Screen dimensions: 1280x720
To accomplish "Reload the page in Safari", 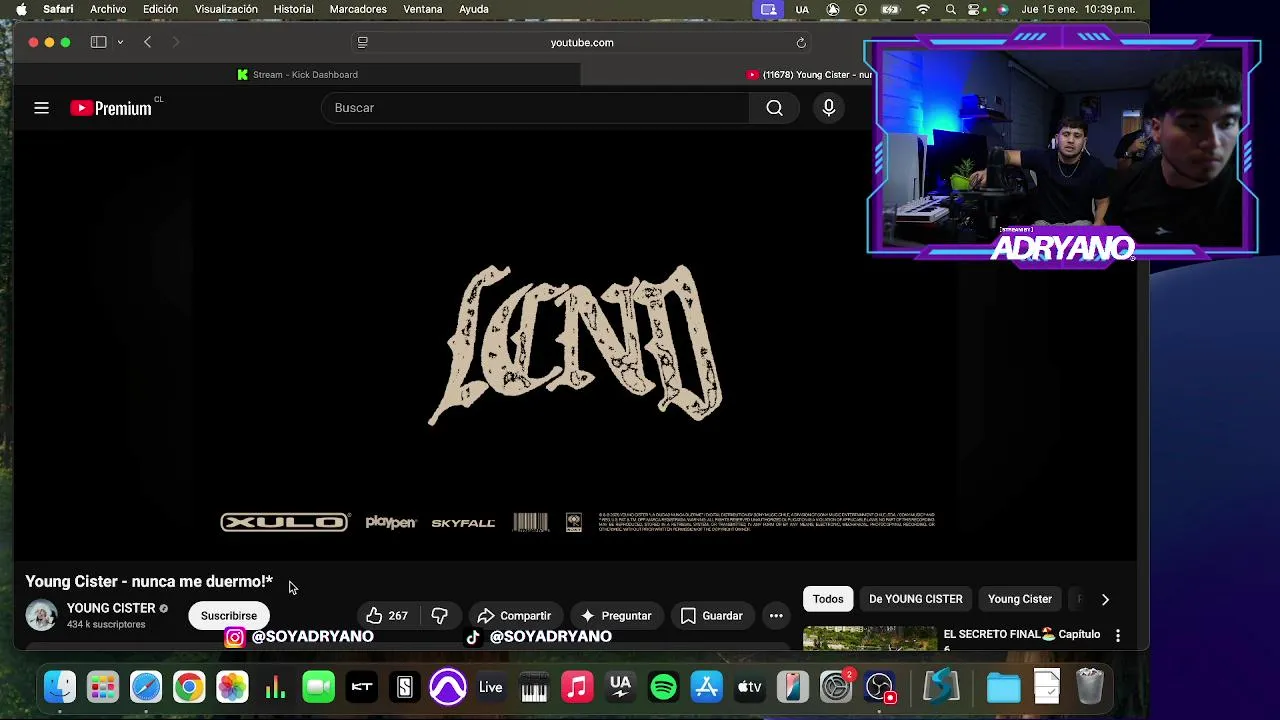I will [x=801, y=42].
